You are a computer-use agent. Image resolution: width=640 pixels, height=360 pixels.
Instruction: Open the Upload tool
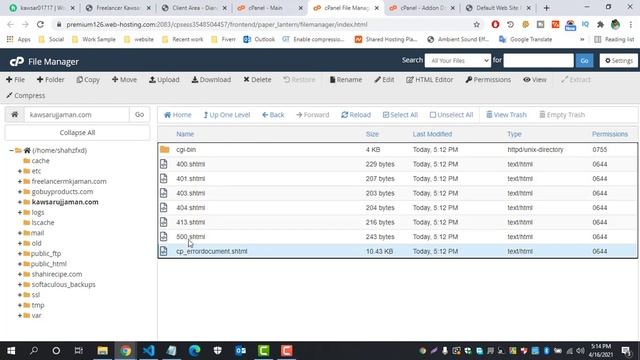point(164,80)
